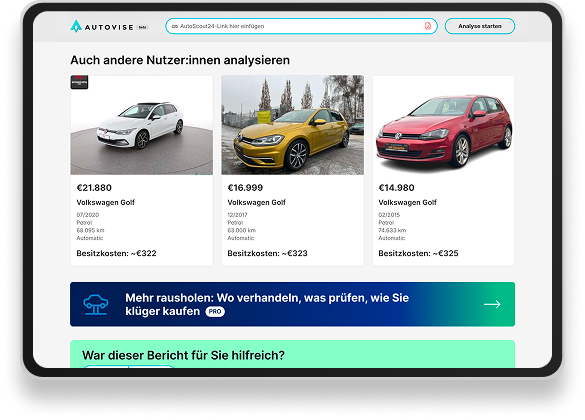Open the Mehr rausholen PRO banner
Screen dimensions: 585x420
point(292,304)
